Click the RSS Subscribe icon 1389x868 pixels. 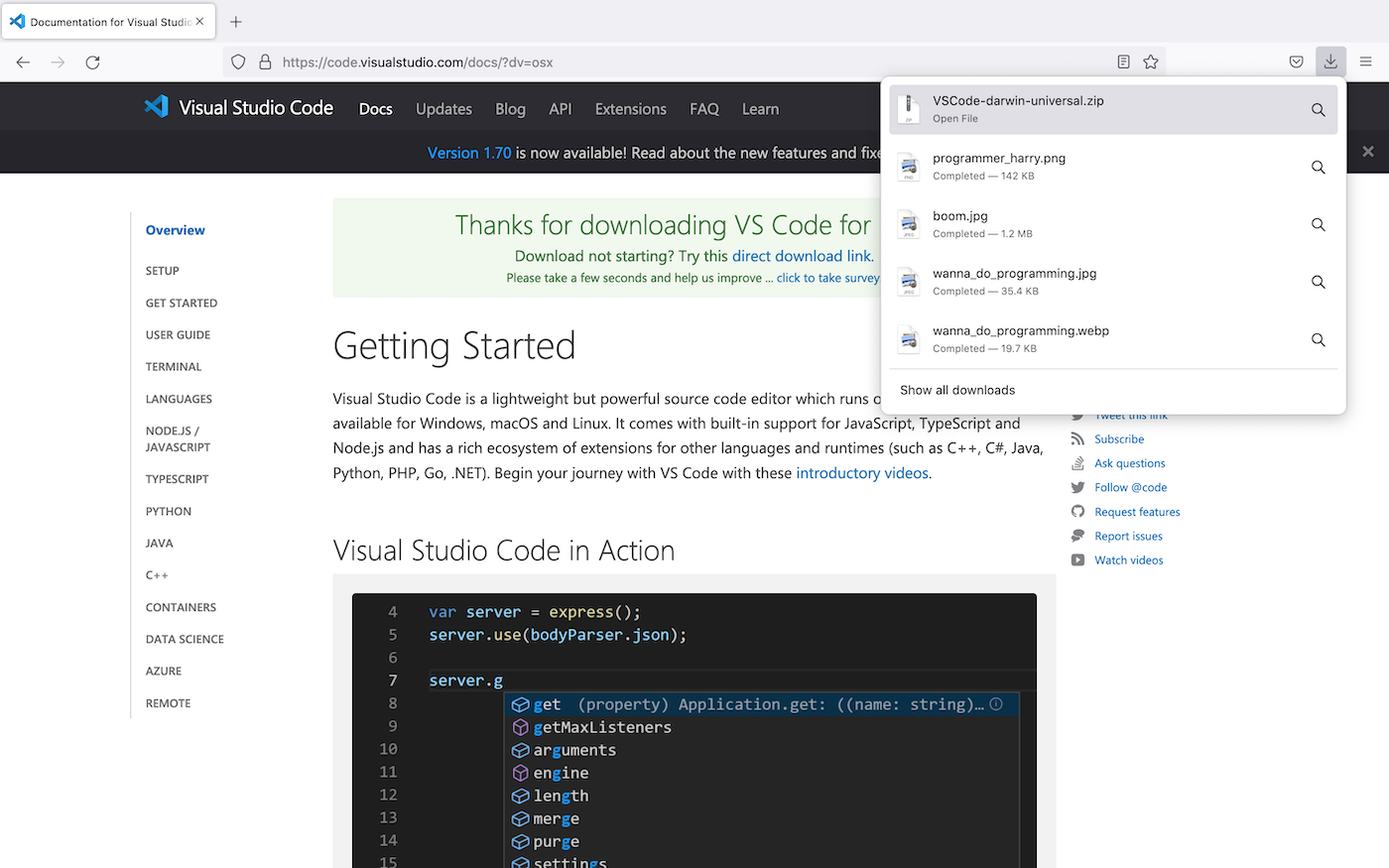[x=1077, y=438]
